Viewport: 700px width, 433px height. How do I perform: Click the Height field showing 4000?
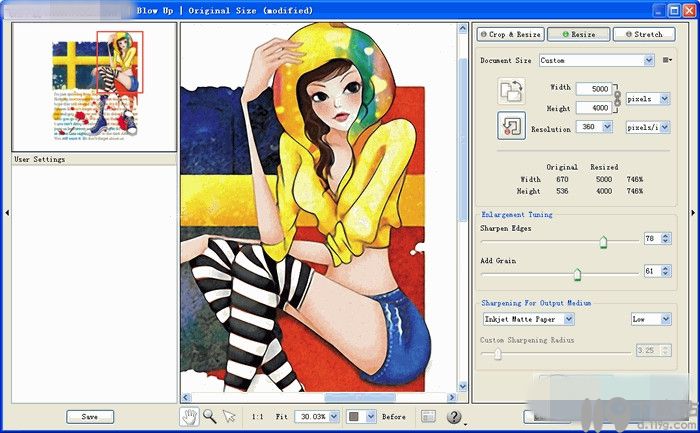pos(594,108)
